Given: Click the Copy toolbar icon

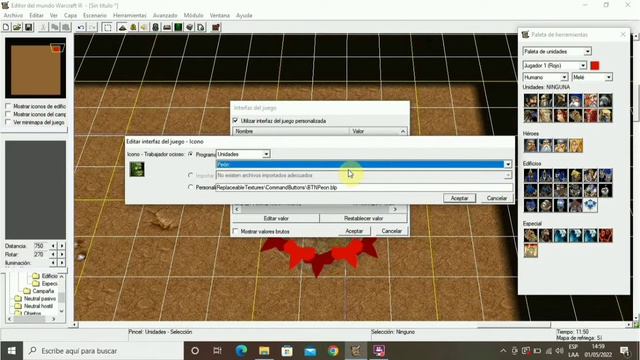Looking at the screenshot, I should (x=54, y=27).
